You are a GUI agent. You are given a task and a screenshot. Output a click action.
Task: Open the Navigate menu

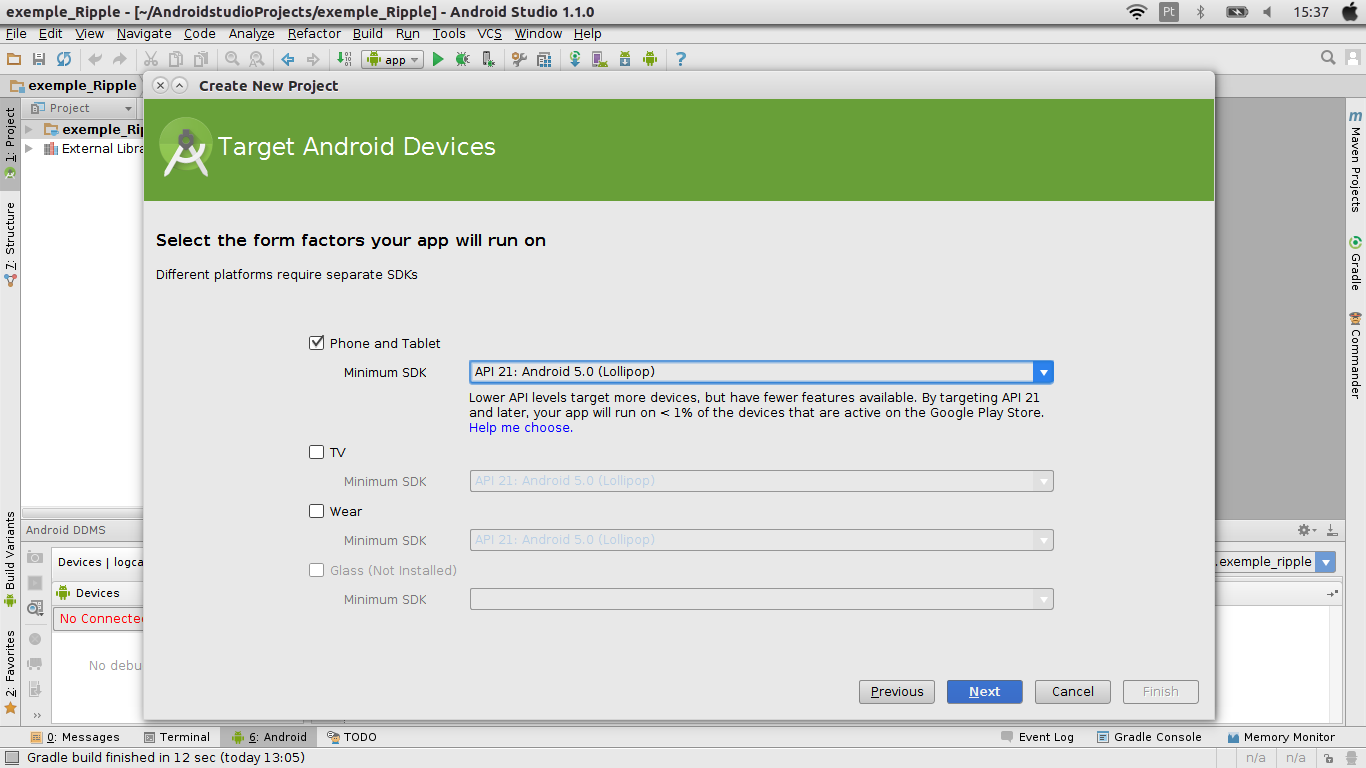[x=144, y=33]
